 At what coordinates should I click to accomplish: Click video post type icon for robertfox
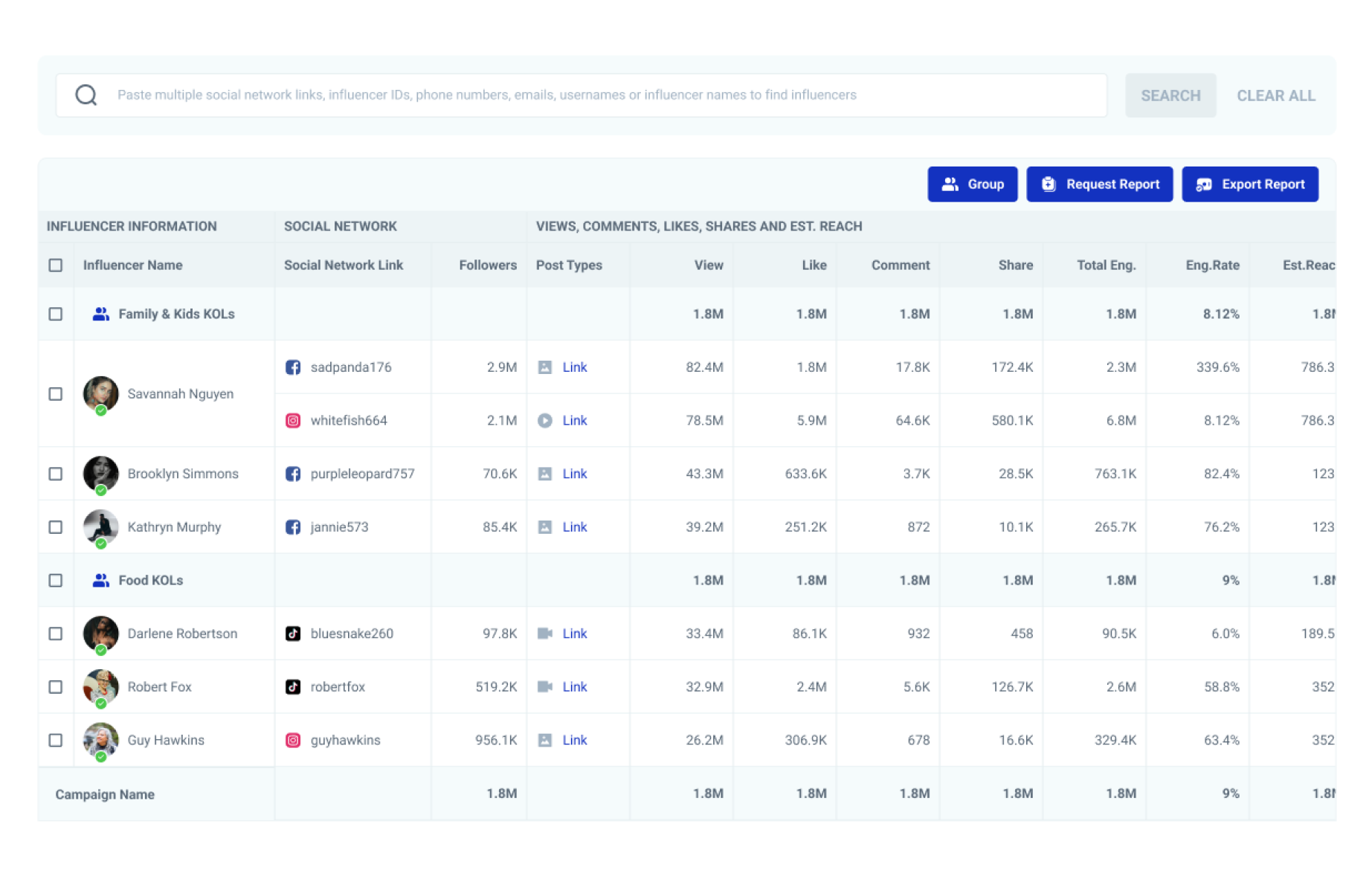click(x=545, y=687)
